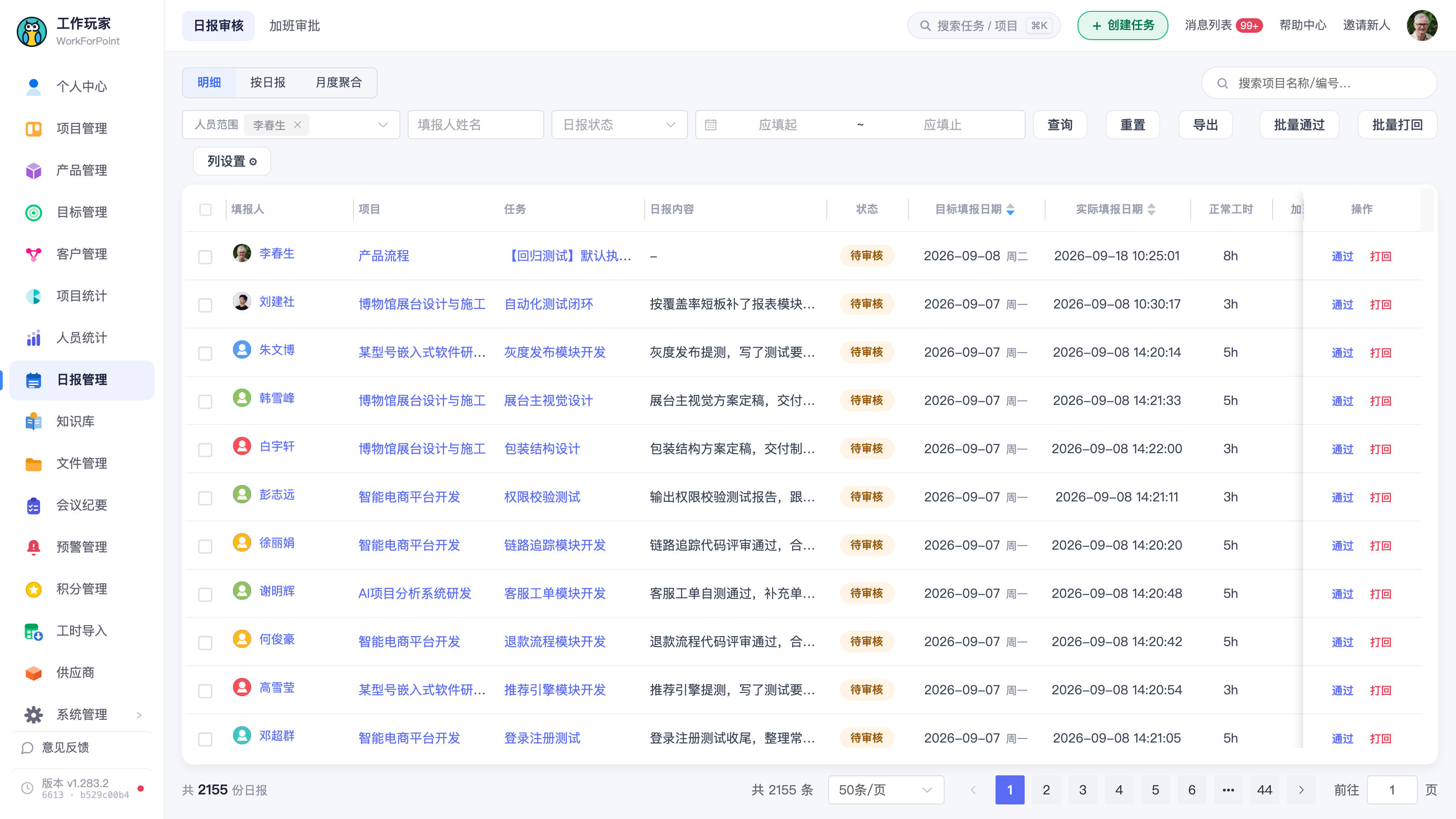Image resolution: width=1456 pixels, height=819 pixels.
Task: Open the 积分管理 star icon
Action: pyautogui.click(x=33, y=589)
